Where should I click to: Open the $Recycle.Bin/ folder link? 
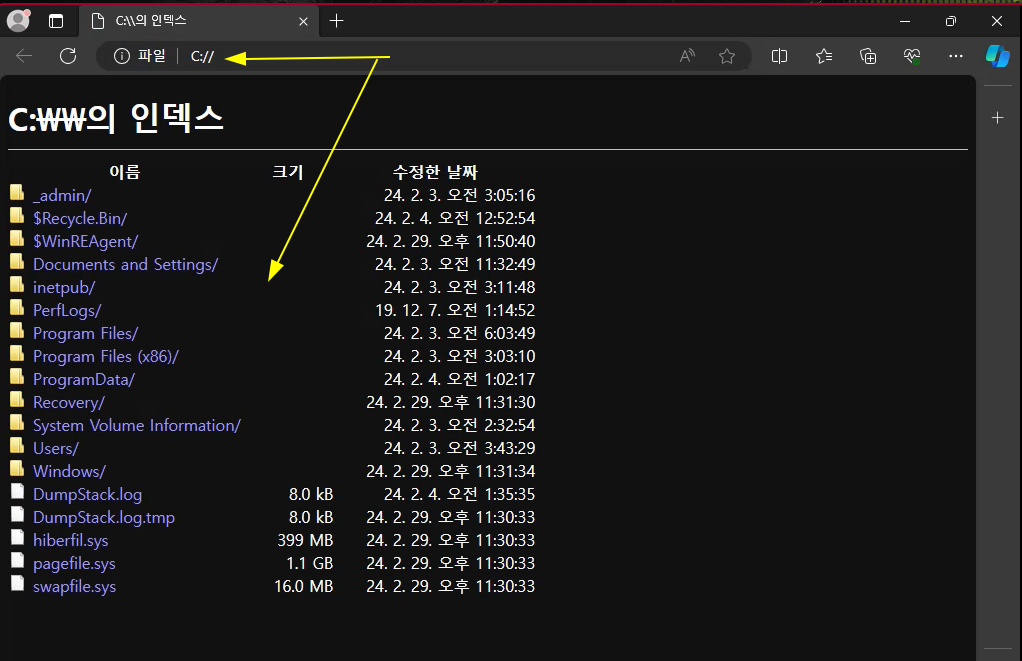coord(80,218)
